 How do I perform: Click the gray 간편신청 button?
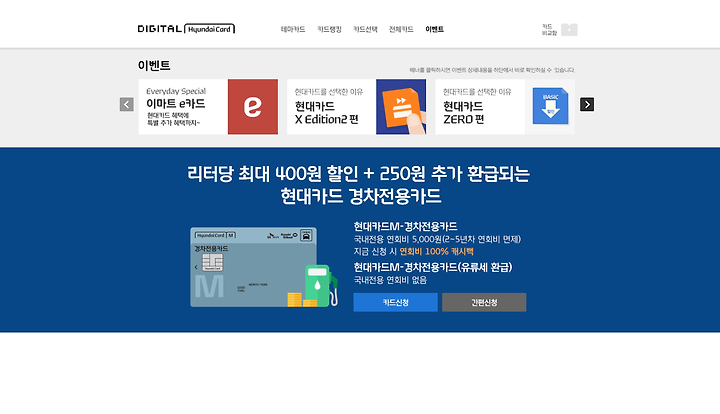coord(484,302)
